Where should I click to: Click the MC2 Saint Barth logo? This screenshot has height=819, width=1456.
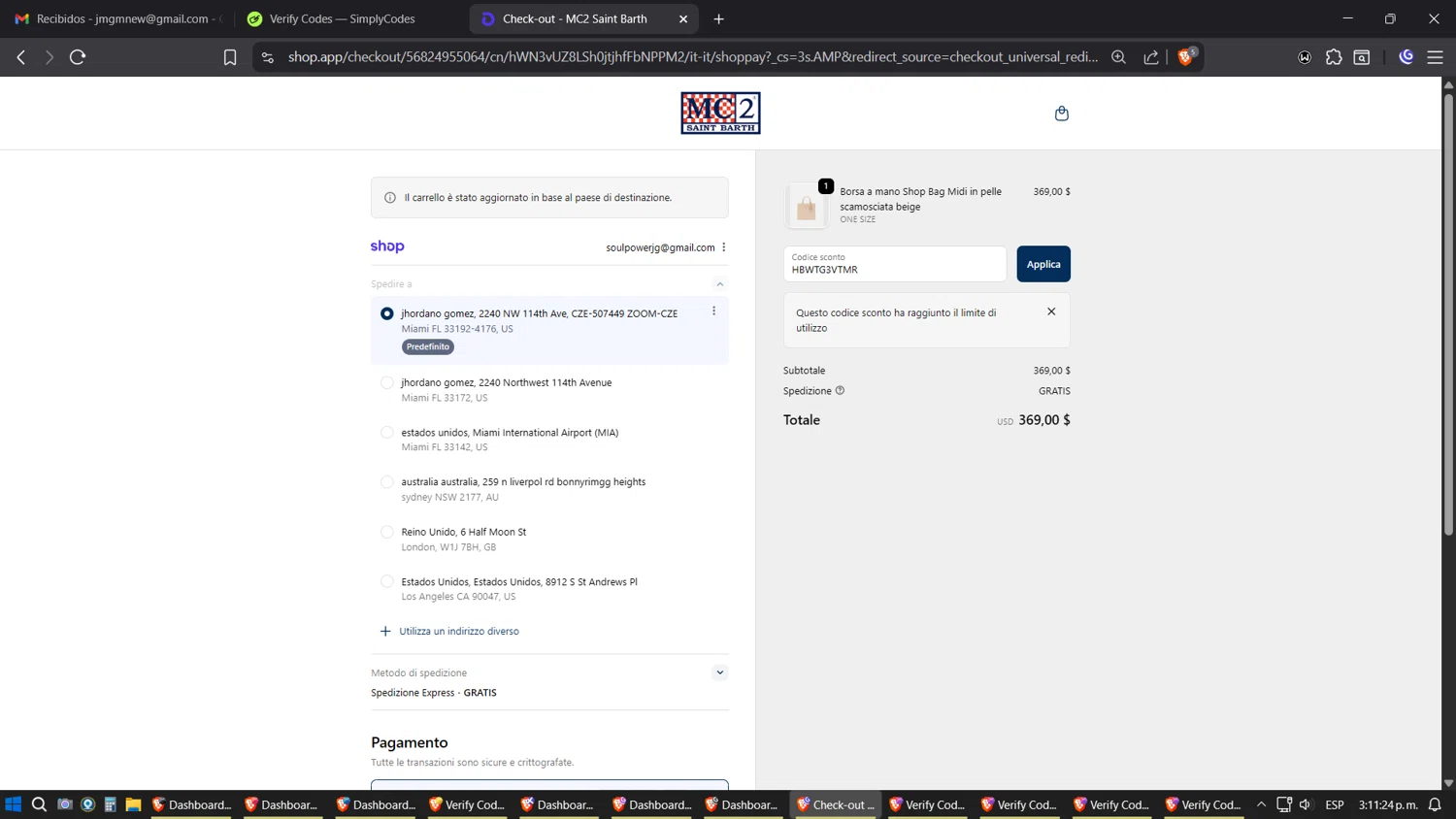click(720, 113)
